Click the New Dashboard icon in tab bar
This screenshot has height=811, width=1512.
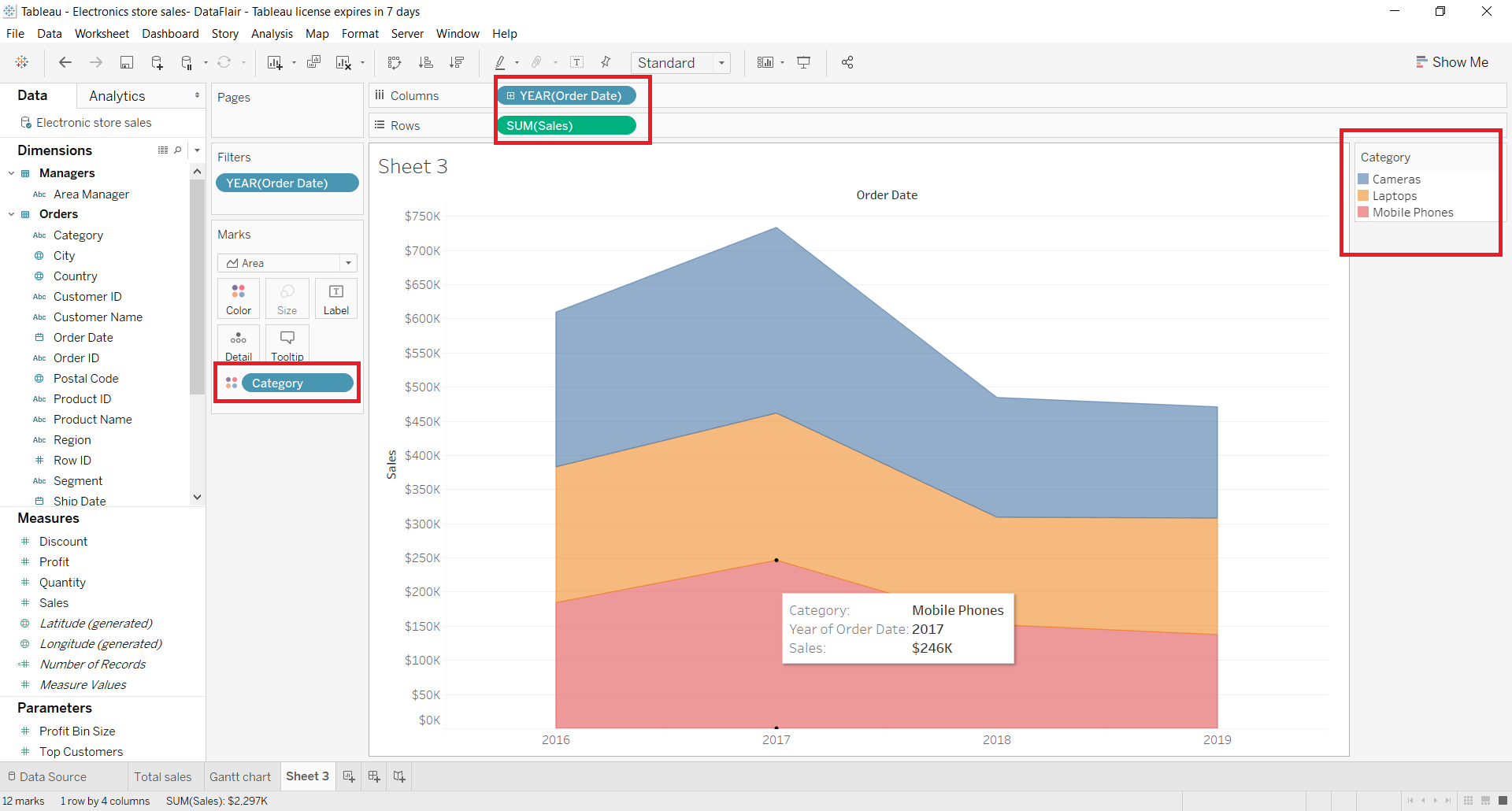374,776
